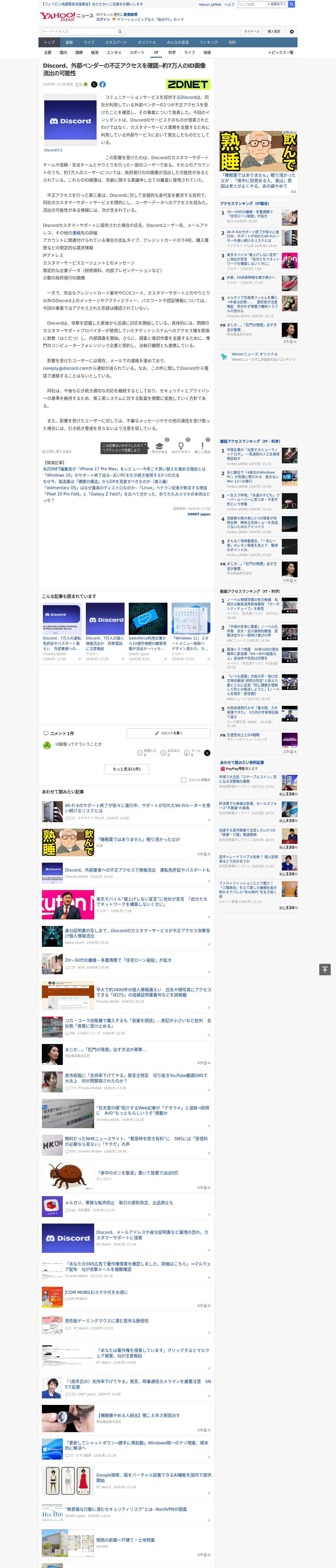This screenshot has height=1568, width=336.
Task: Select the エキスパート navigation tab
Action: coord(116,43)
